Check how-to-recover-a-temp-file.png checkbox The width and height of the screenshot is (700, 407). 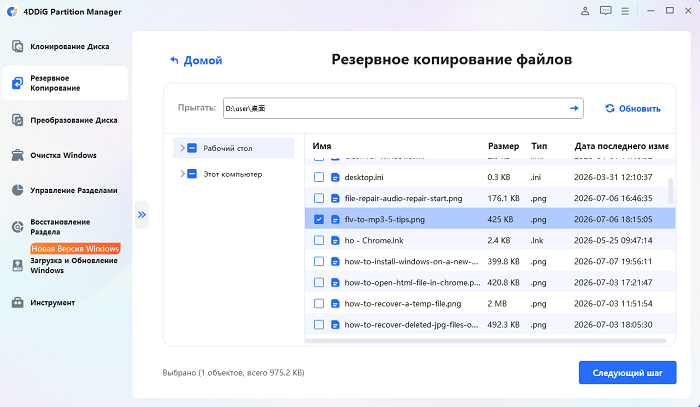[x=319, y=303]
